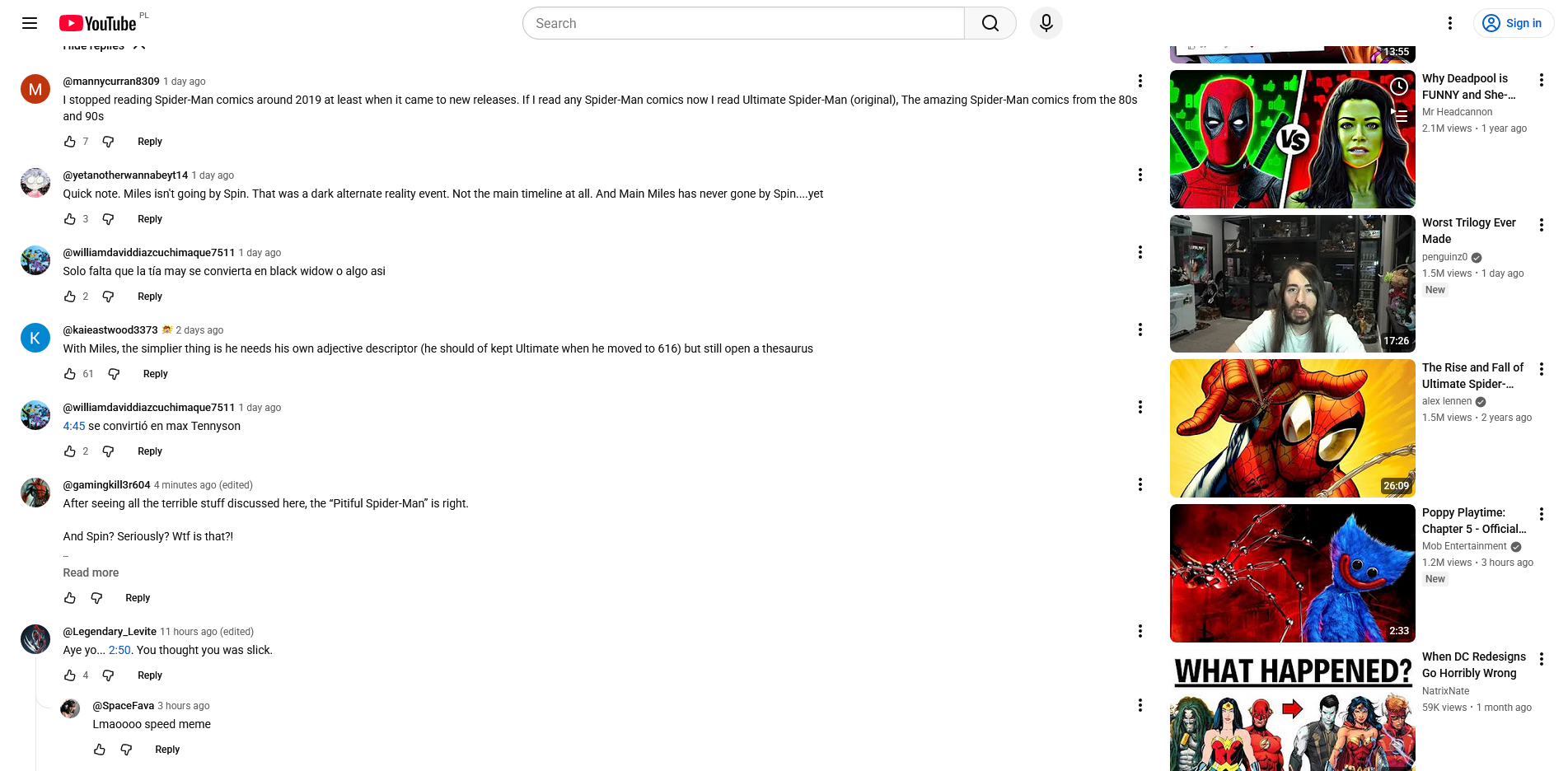Reply to @gamingkill3r604's comment
This screenshot has height=771, width=1568.
(x=138, y=598)
